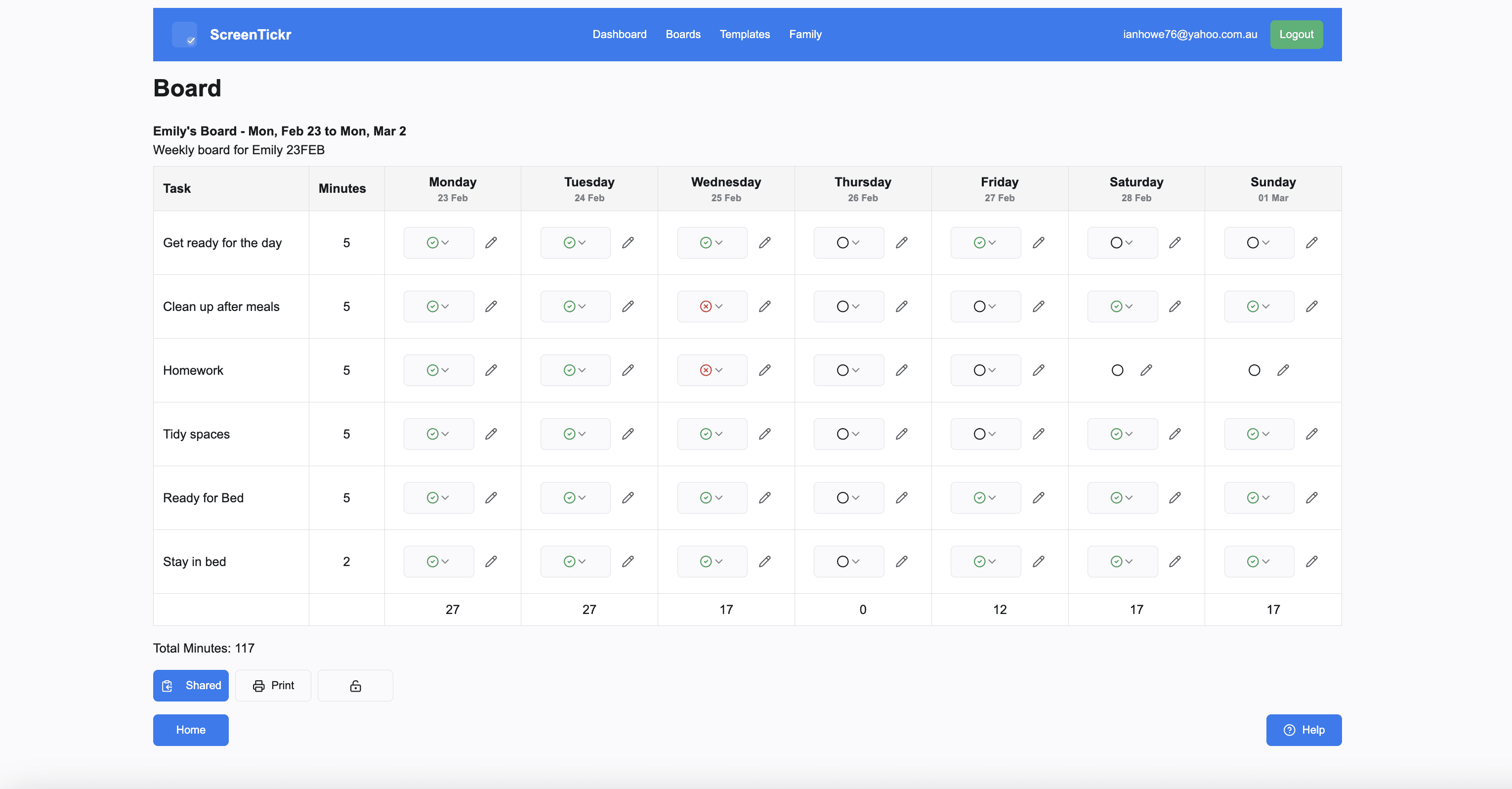The image size is (1512, 789).
Task: Open Monday's Get ready for the day status
Action: pyautogui.click(x=438, y=242)
